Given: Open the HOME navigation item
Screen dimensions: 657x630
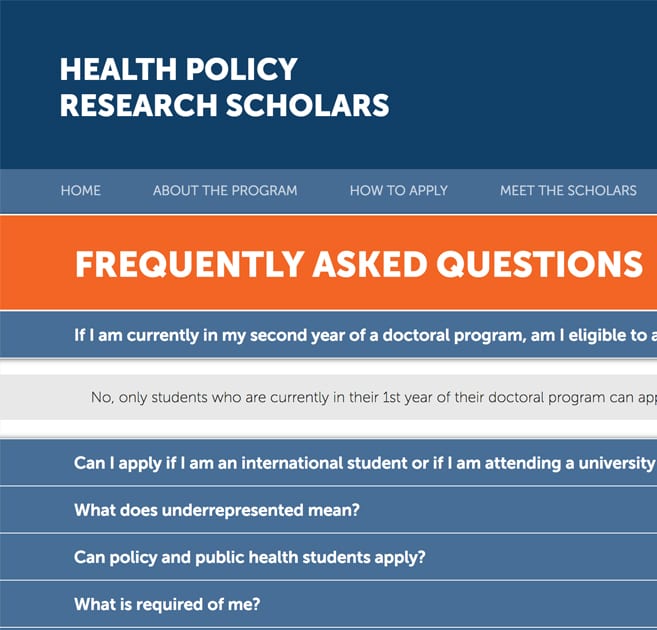Looking at the screenshot, I should [x=80, y=191].
